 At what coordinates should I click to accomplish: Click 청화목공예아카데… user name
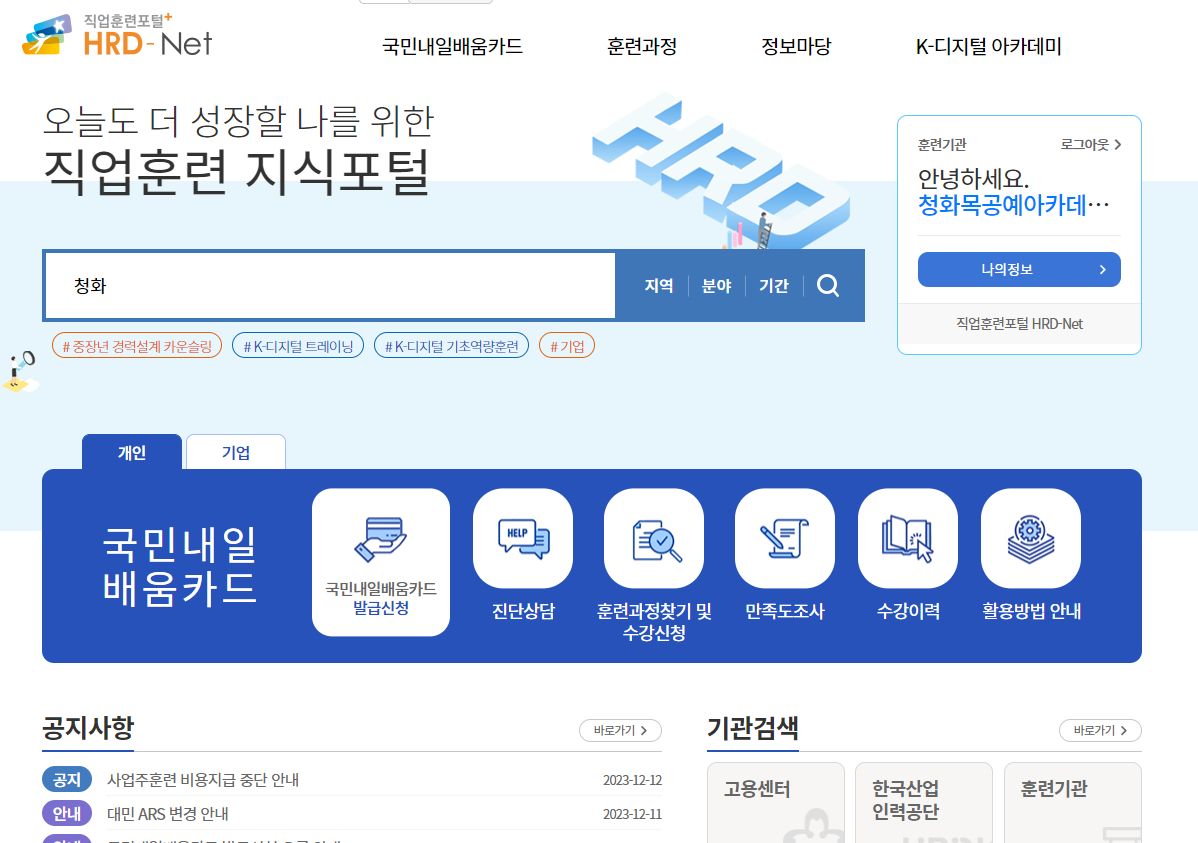click(x=1013, y=205)
